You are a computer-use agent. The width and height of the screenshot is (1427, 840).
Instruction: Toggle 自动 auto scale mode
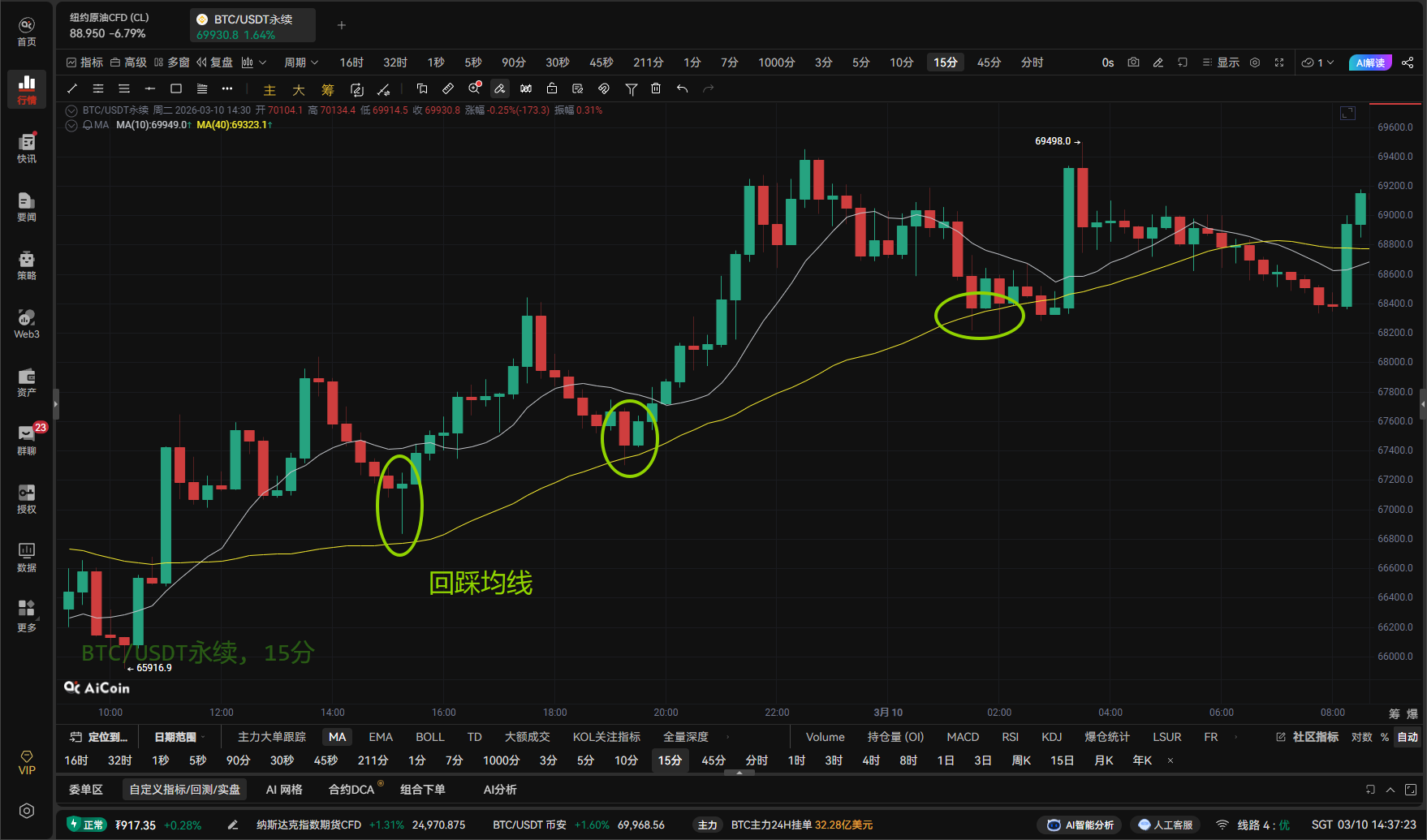(1408, 737)
